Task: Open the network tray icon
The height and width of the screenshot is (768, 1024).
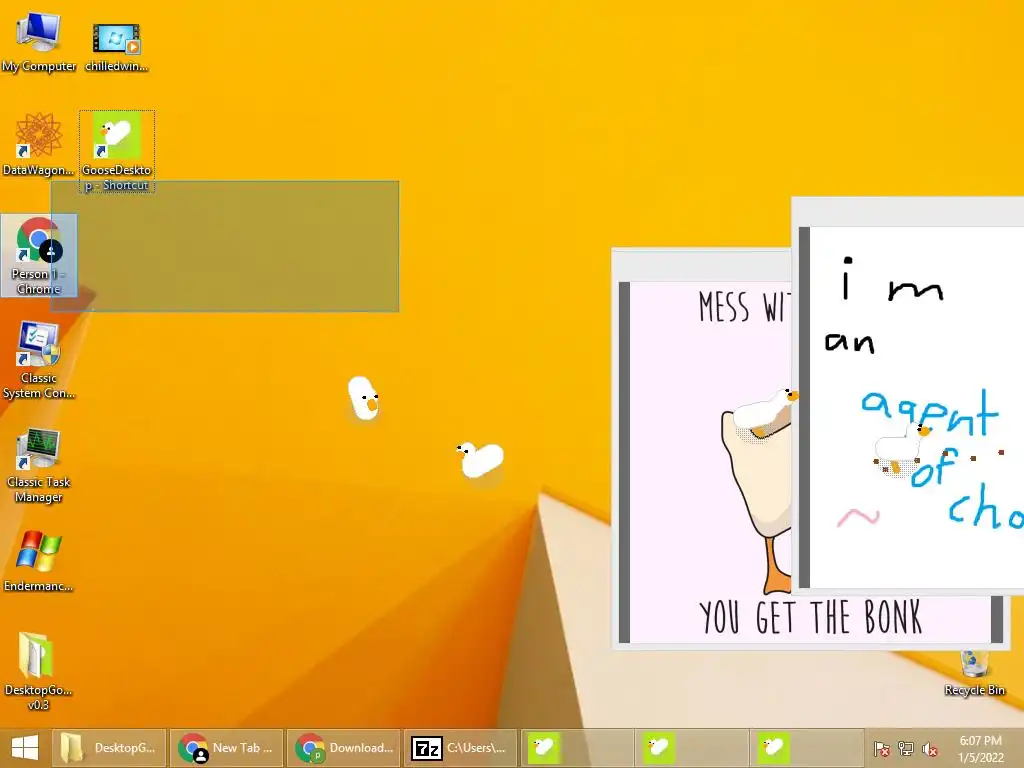Action: pyautogui.click(x=906, y=748)
